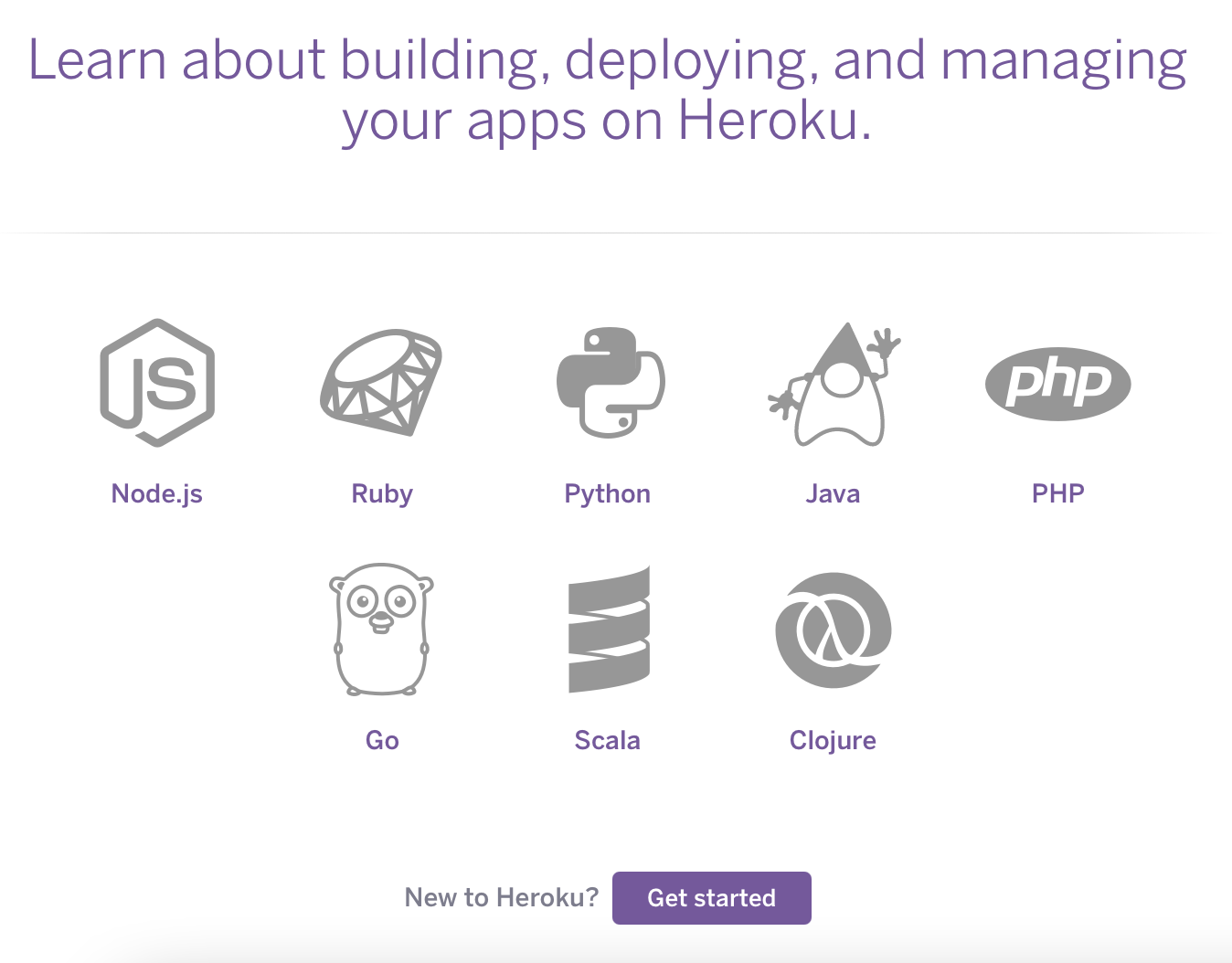Image resolution: width=1232 pixels, height=963 pixels.
Task: Click the Get started button
Action: click(x=712, y=898)
